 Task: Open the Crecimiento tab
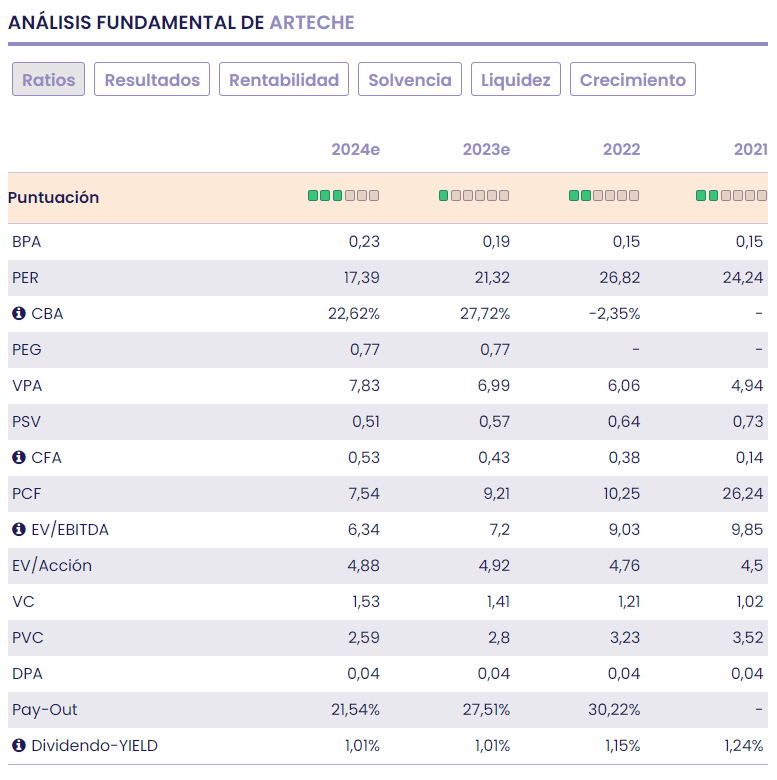click(633, 80)
